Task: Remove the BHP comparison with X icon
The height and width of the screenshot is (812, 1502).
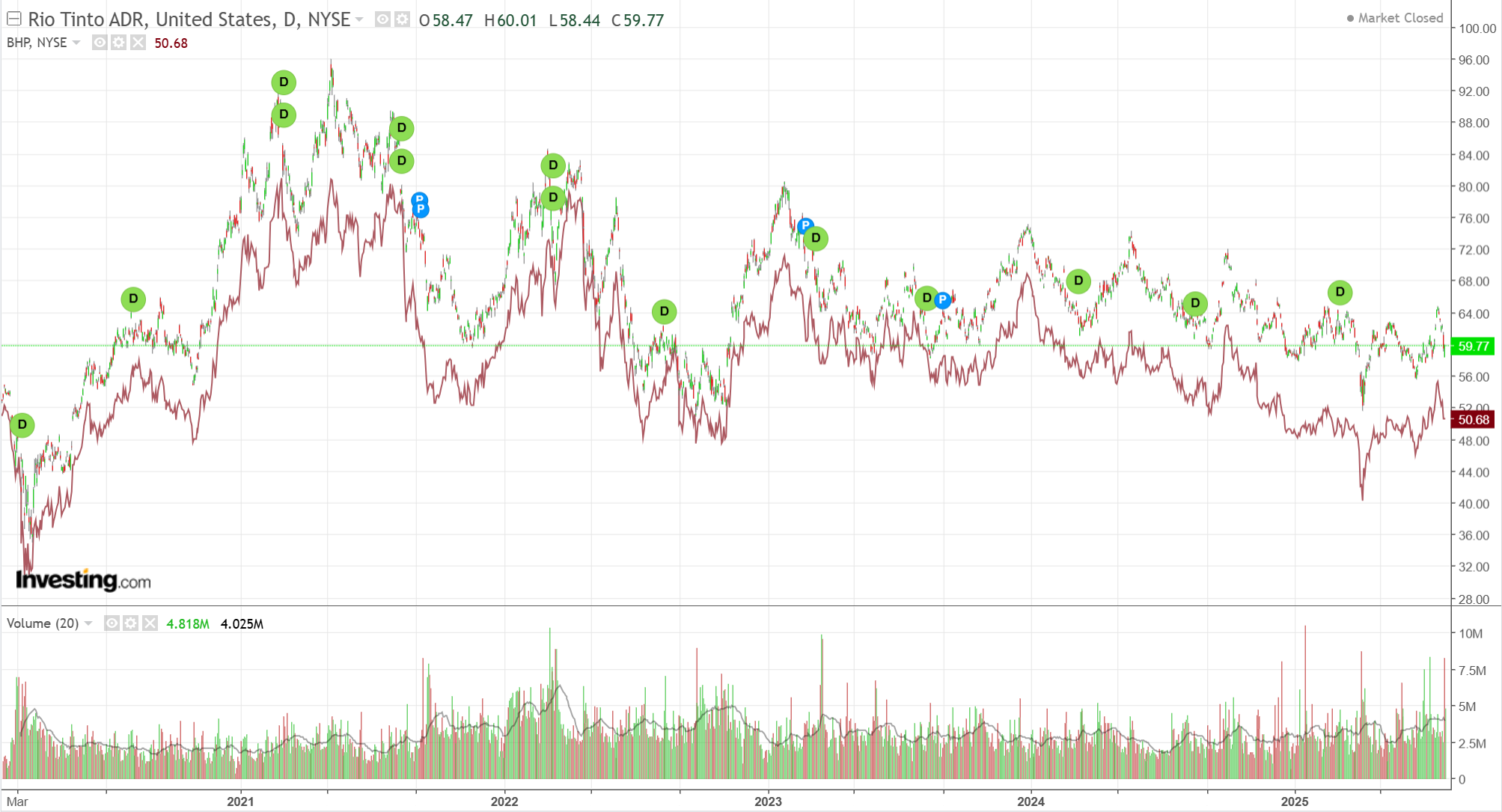Action: [138, 43]
